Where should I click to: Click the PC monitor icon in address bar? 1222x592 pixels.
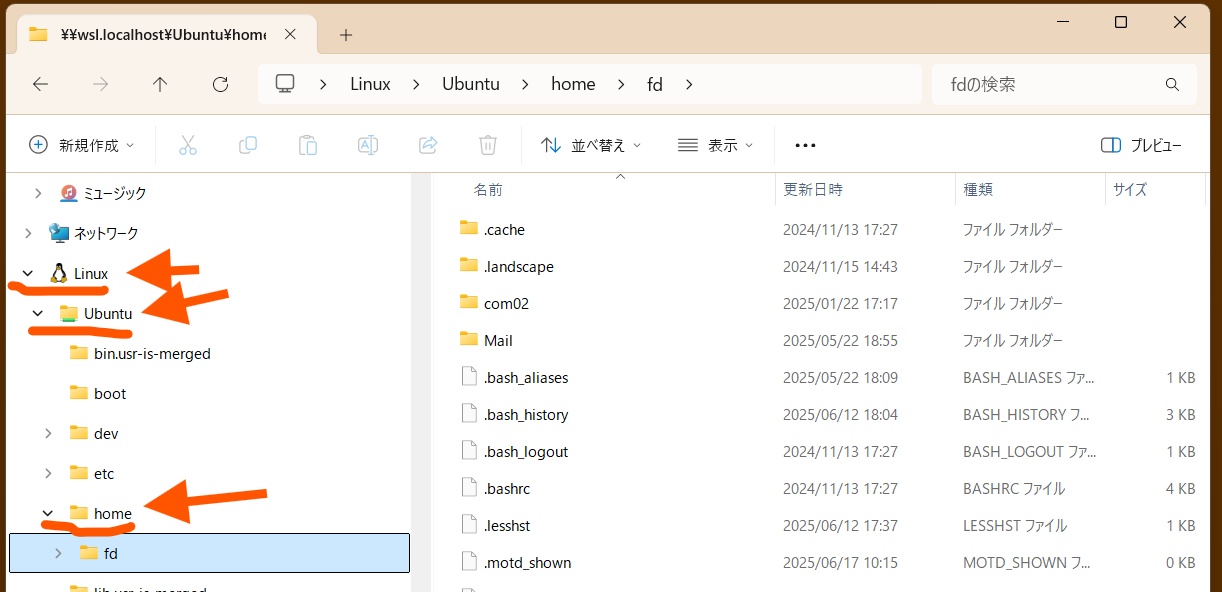tap(286, 84)
